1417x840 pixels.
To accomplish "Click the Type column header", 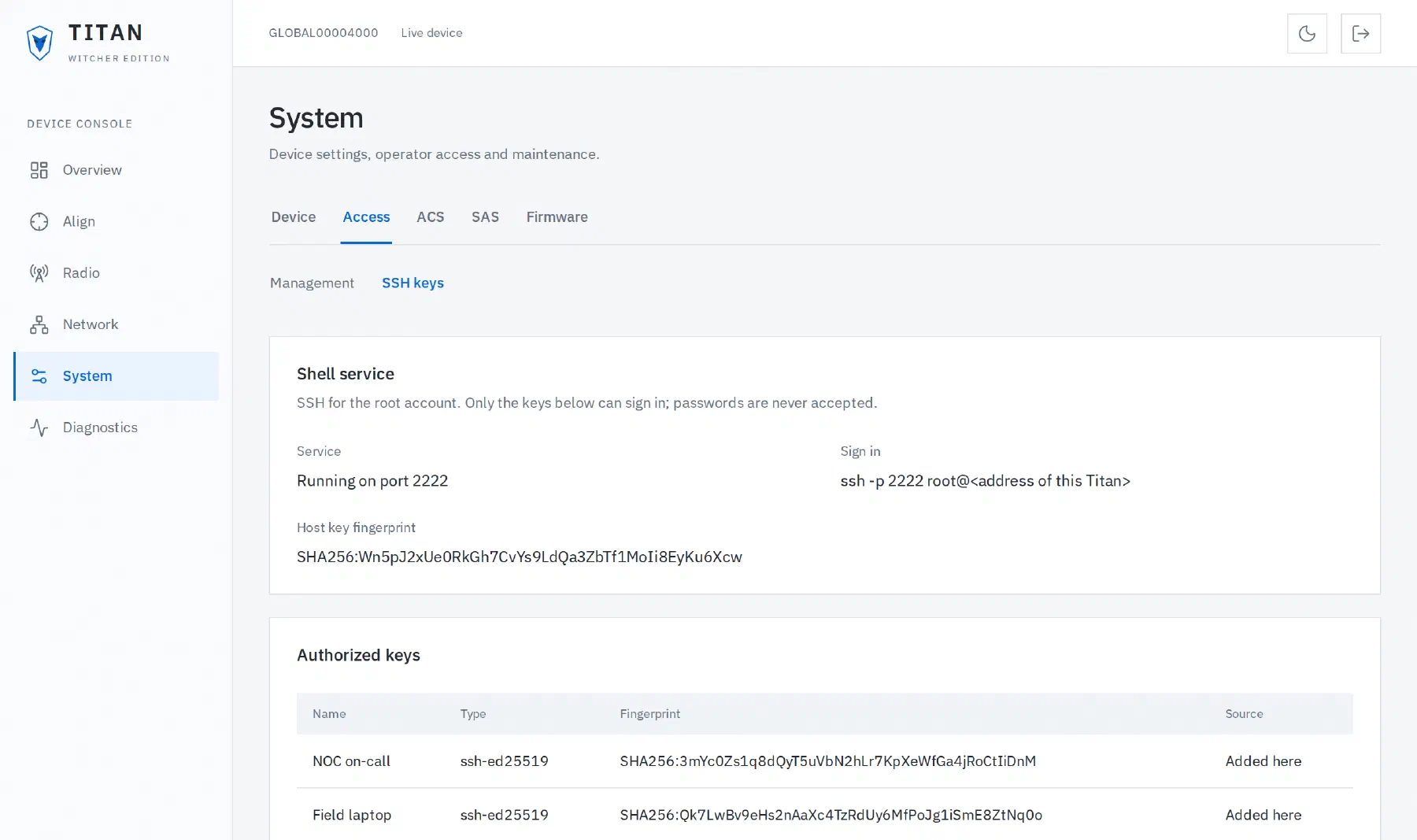I will 473,714.
